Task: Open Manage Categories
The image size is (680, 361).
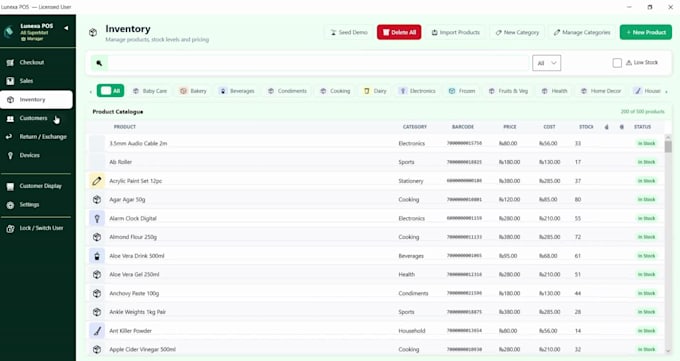Action: tap(582, 33)
